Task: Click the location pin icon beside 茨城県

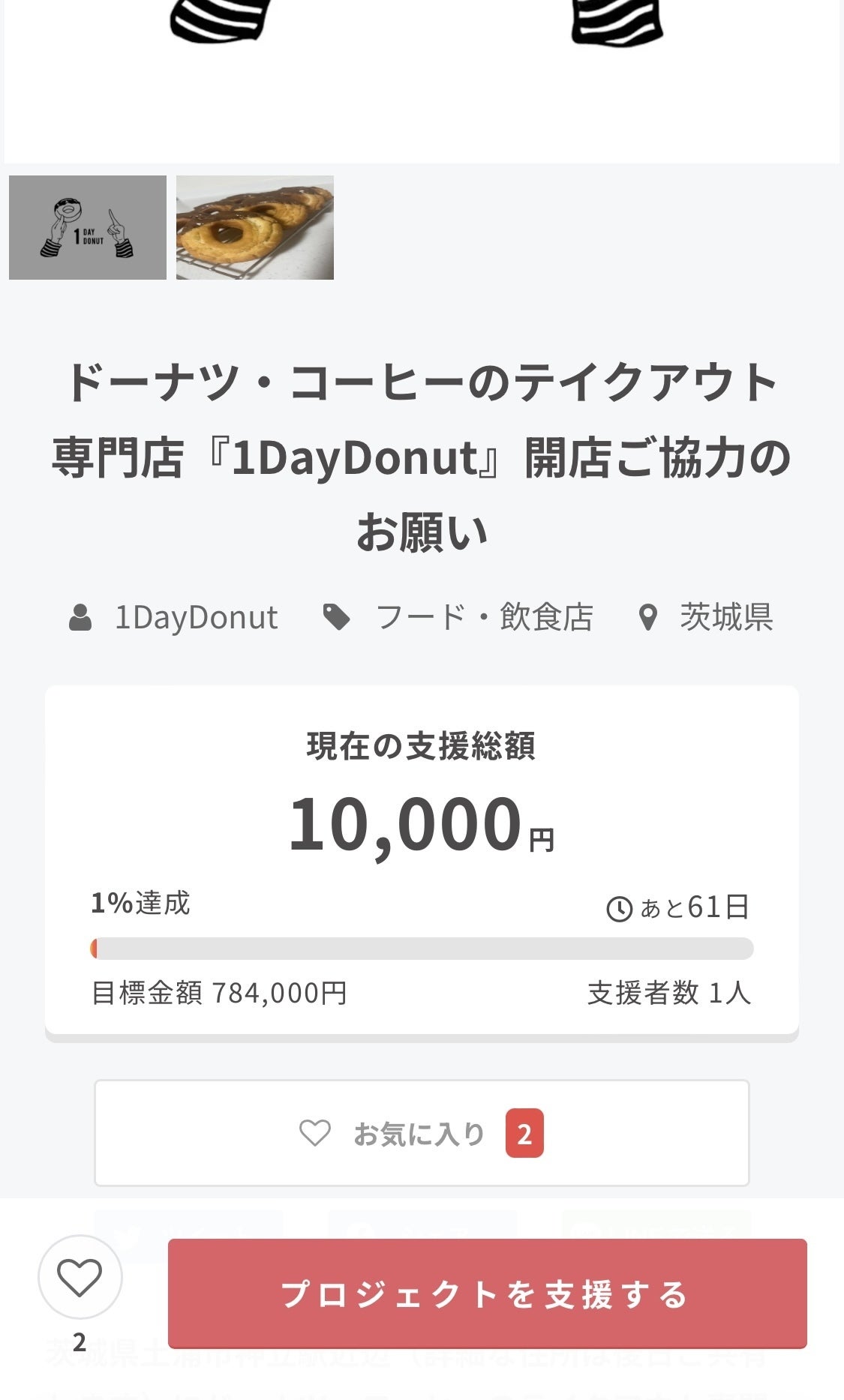Action: (x=647, y=618)
